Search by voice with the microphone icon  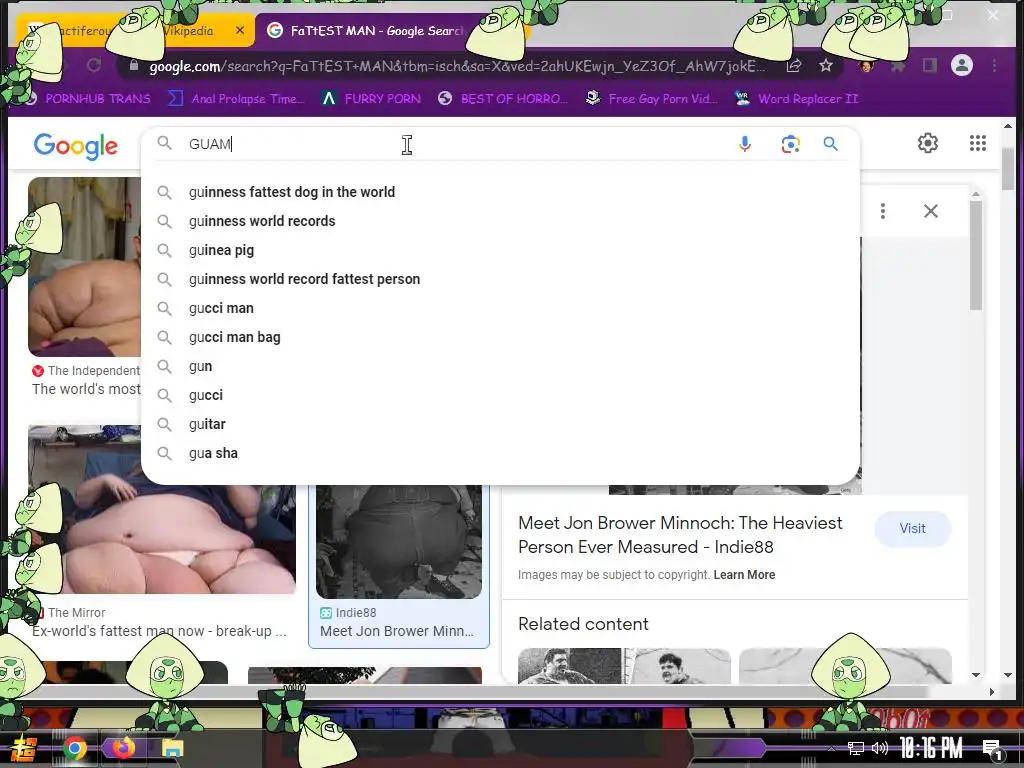(744, 144)
